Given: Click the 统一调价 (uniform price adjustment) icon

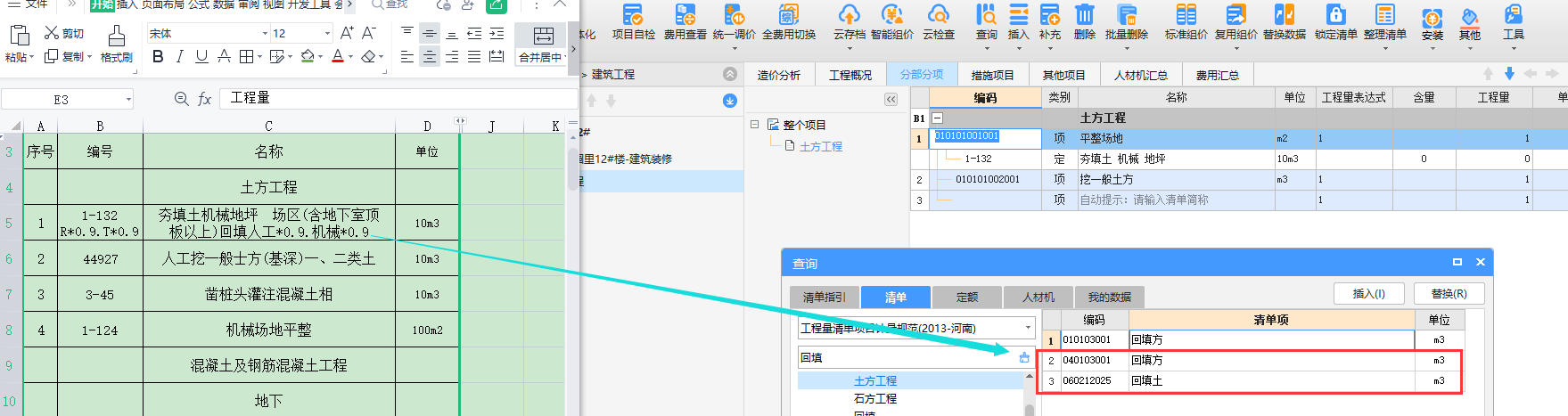Looking at the screenshot, I should click(x=734, y=15).
